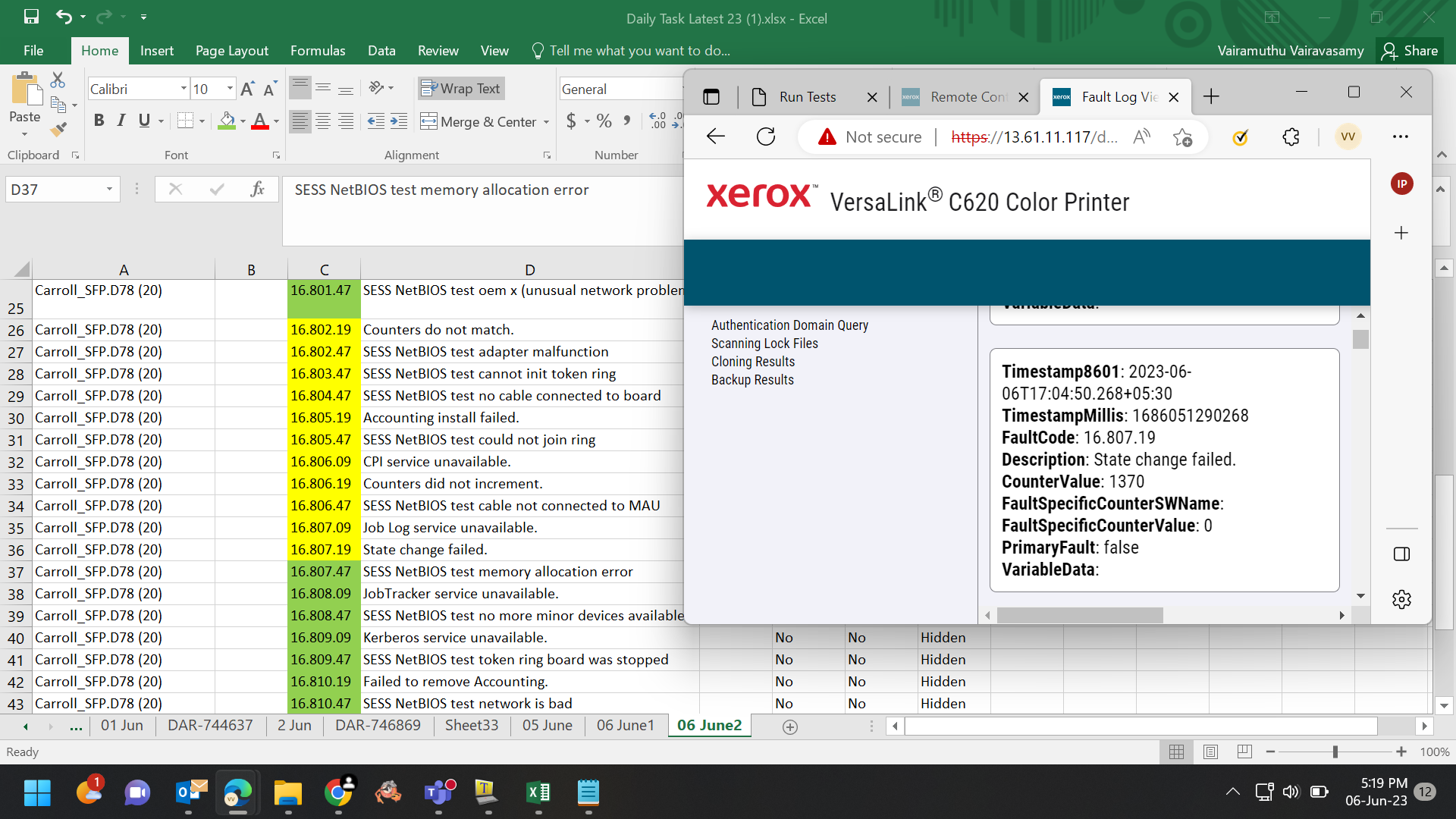Click the Insert Function fx icon
Viewport: 1456px width, 819px height.
[257, 190]
